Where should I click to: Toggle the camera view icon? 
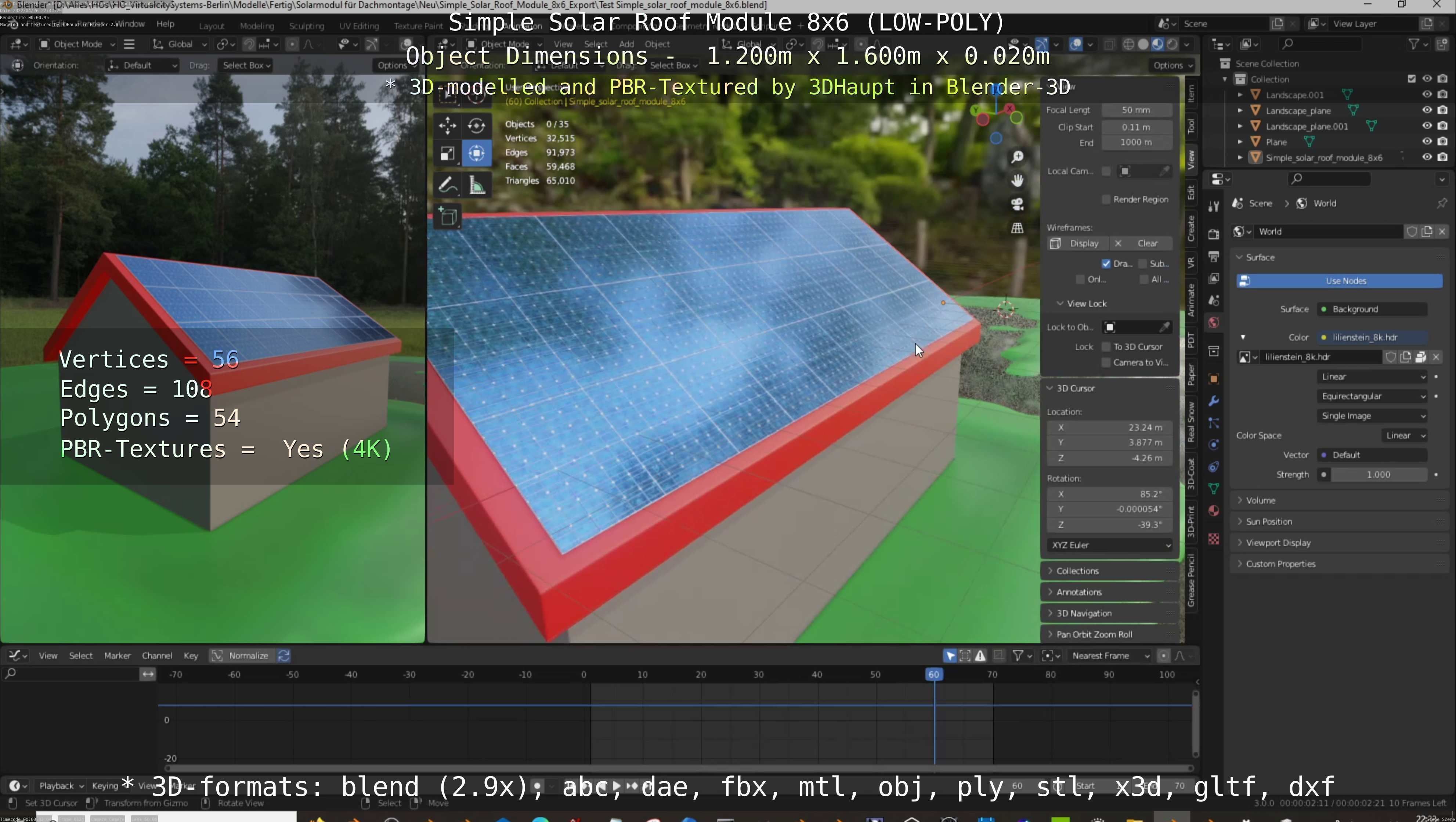pos(1018,204)
